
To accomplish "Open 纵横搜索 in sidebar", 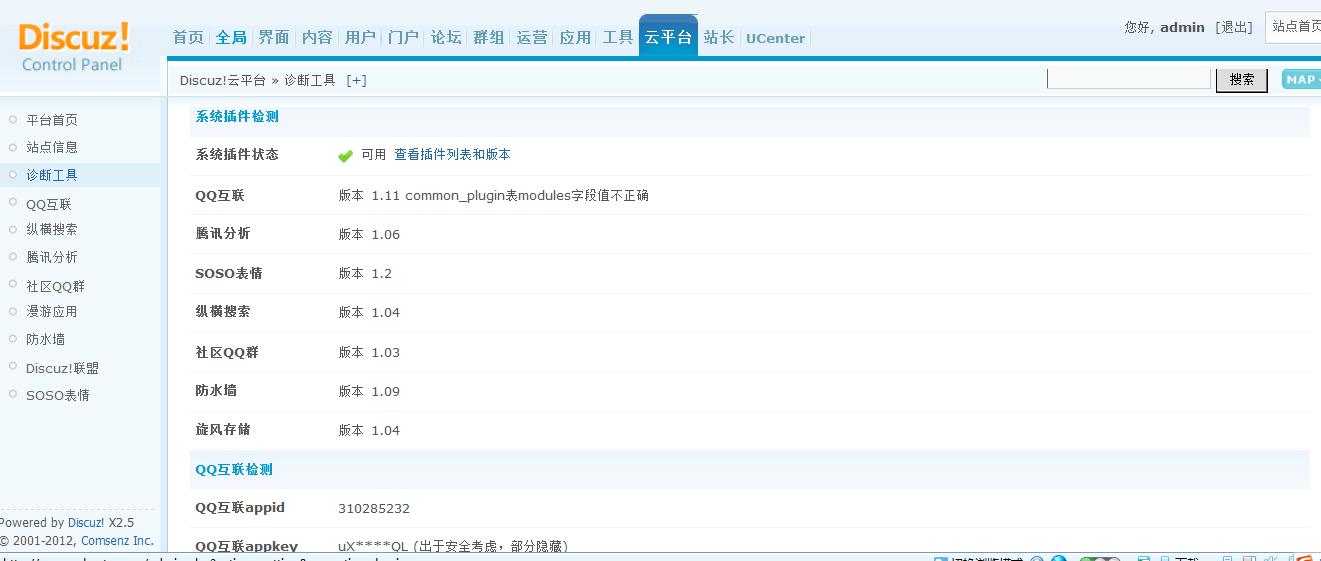I will (x=52, y=229).
